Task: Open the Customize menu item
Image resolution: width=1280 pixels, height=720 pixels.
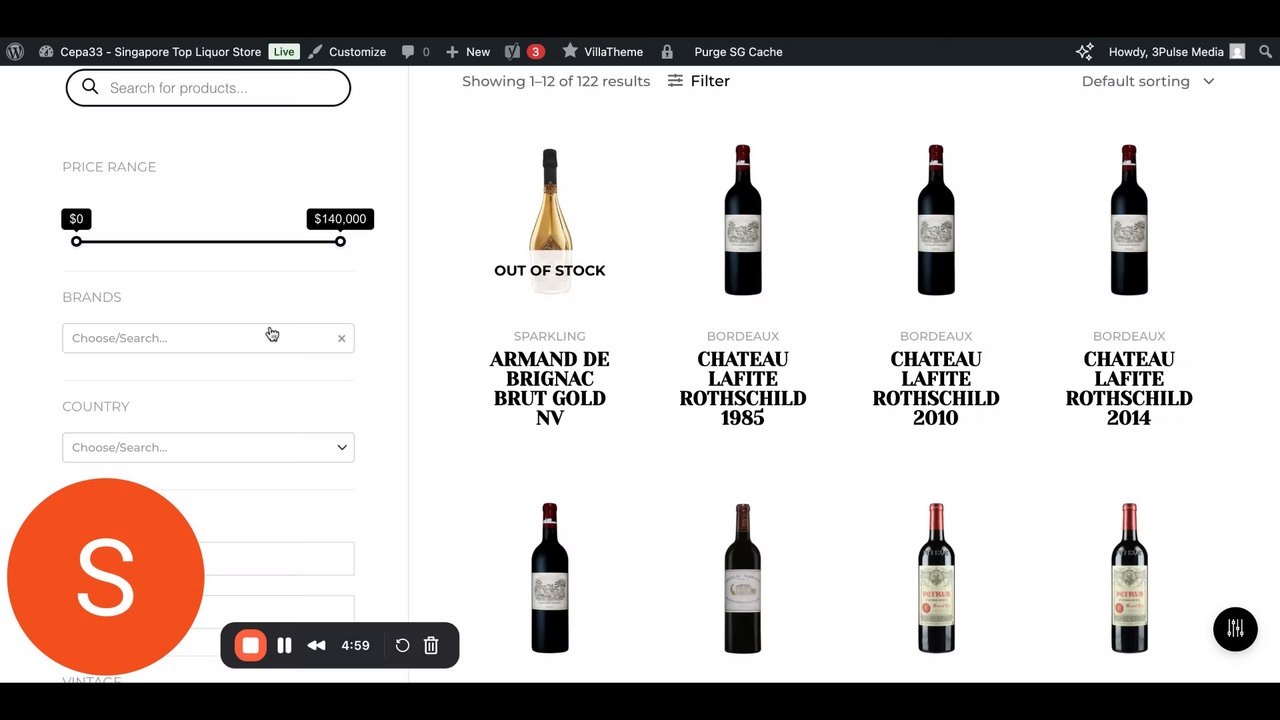Action: [x=357, y=52]
